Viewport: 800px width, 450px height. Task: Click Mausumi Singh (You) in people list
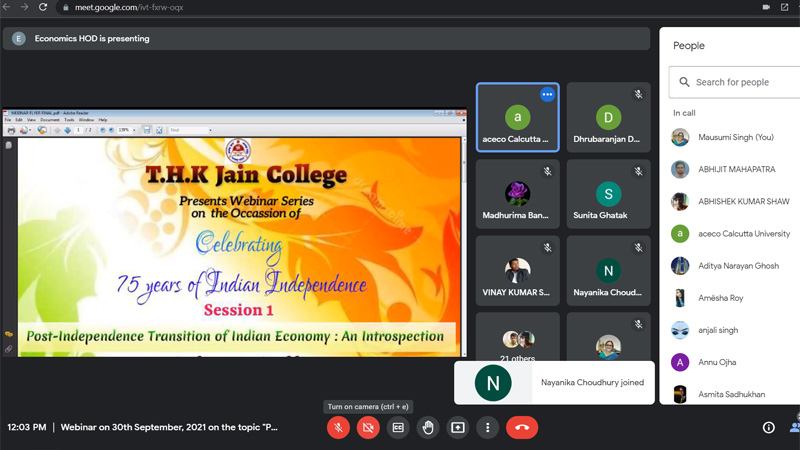pyautogui.click(x=735, y=137)
